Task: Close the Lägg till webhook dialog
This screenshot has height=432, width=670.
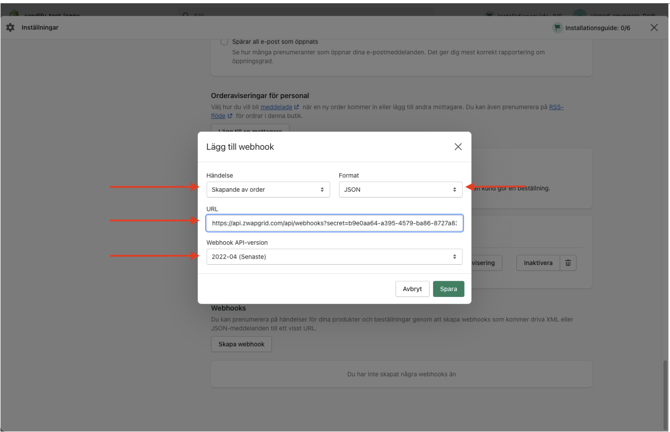Action: click(458, 147)
